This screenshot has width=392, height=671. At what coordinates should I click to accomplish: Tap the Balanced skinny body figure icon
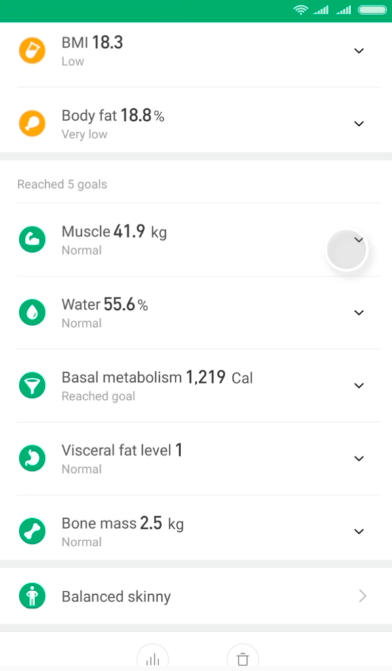(x=32, y=596)
